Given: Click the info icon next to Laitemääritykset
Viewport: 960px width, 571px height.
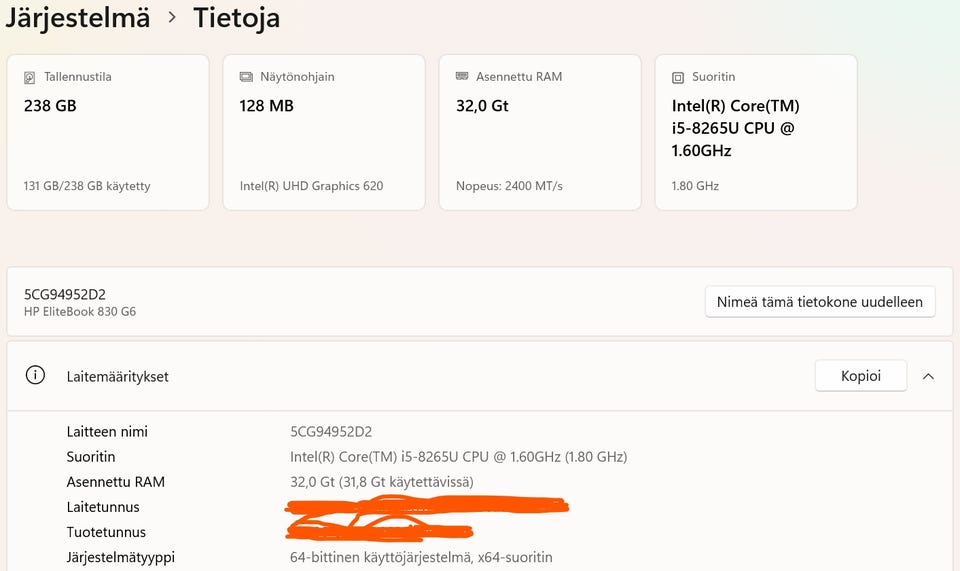Looking at the screenshot, I should coord(36,376).
